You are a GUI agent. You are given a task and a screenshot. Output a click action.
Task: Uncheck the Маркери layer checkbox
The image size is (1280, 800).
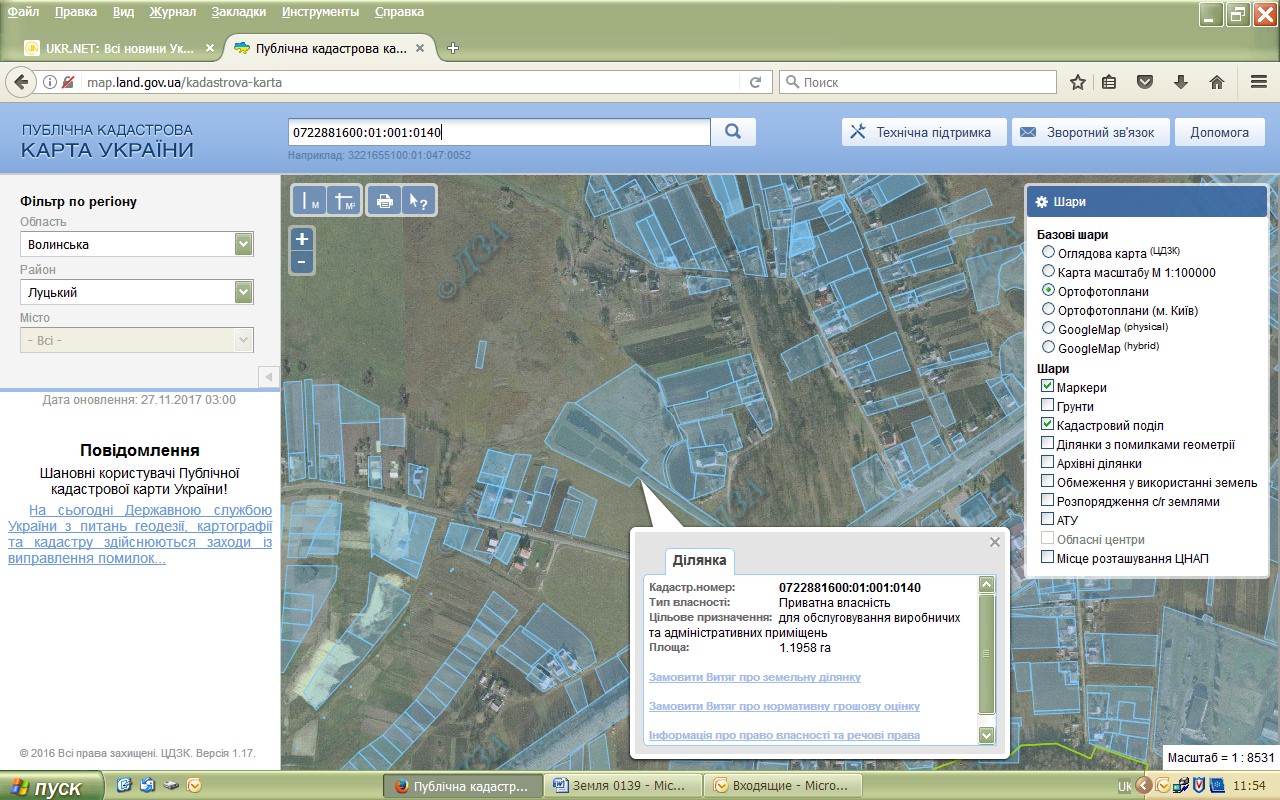pyautogui.click(x=1047, y=387)
